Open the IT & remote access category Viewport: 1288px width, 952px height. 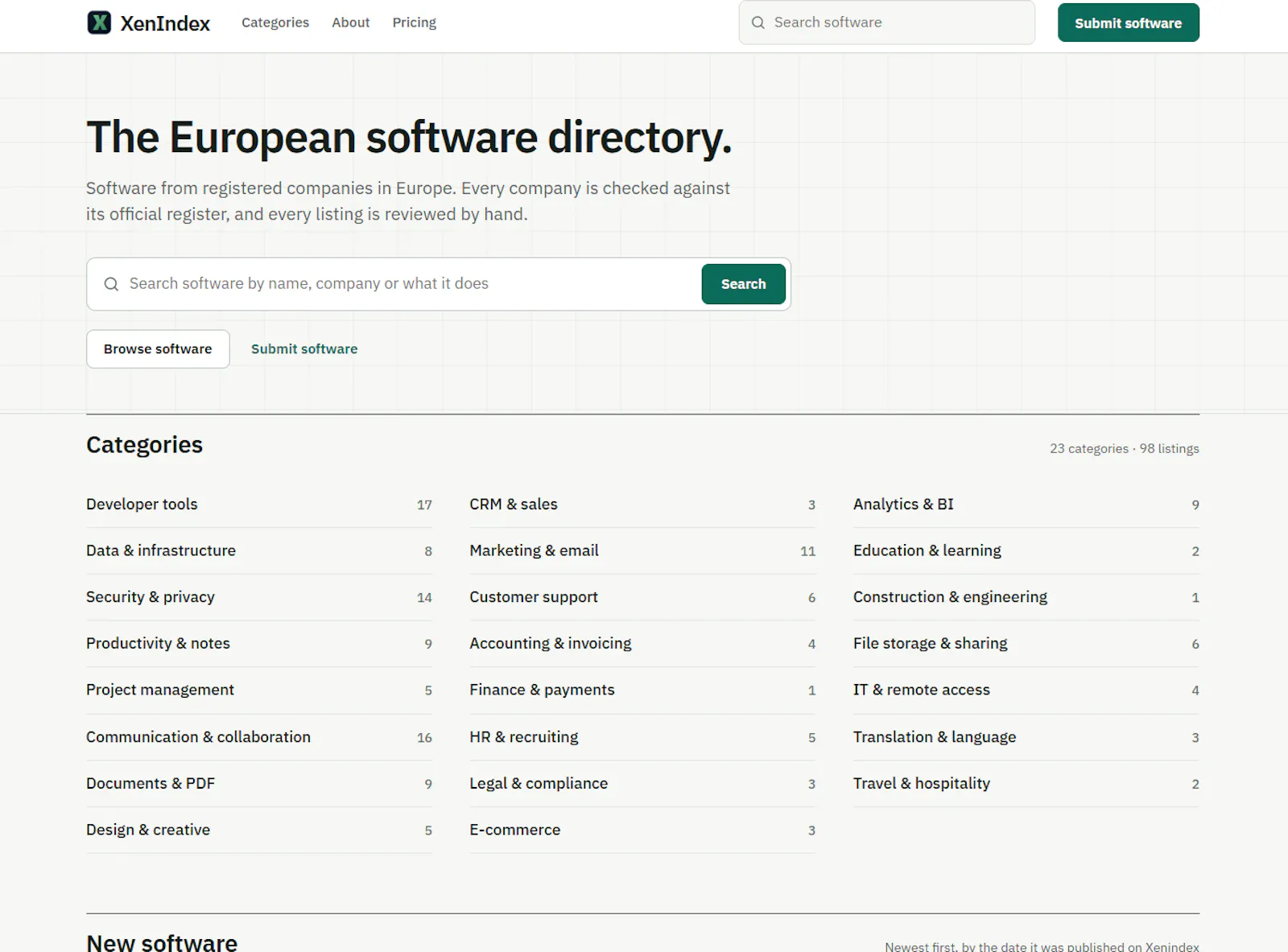click(x=1026, y=690)
